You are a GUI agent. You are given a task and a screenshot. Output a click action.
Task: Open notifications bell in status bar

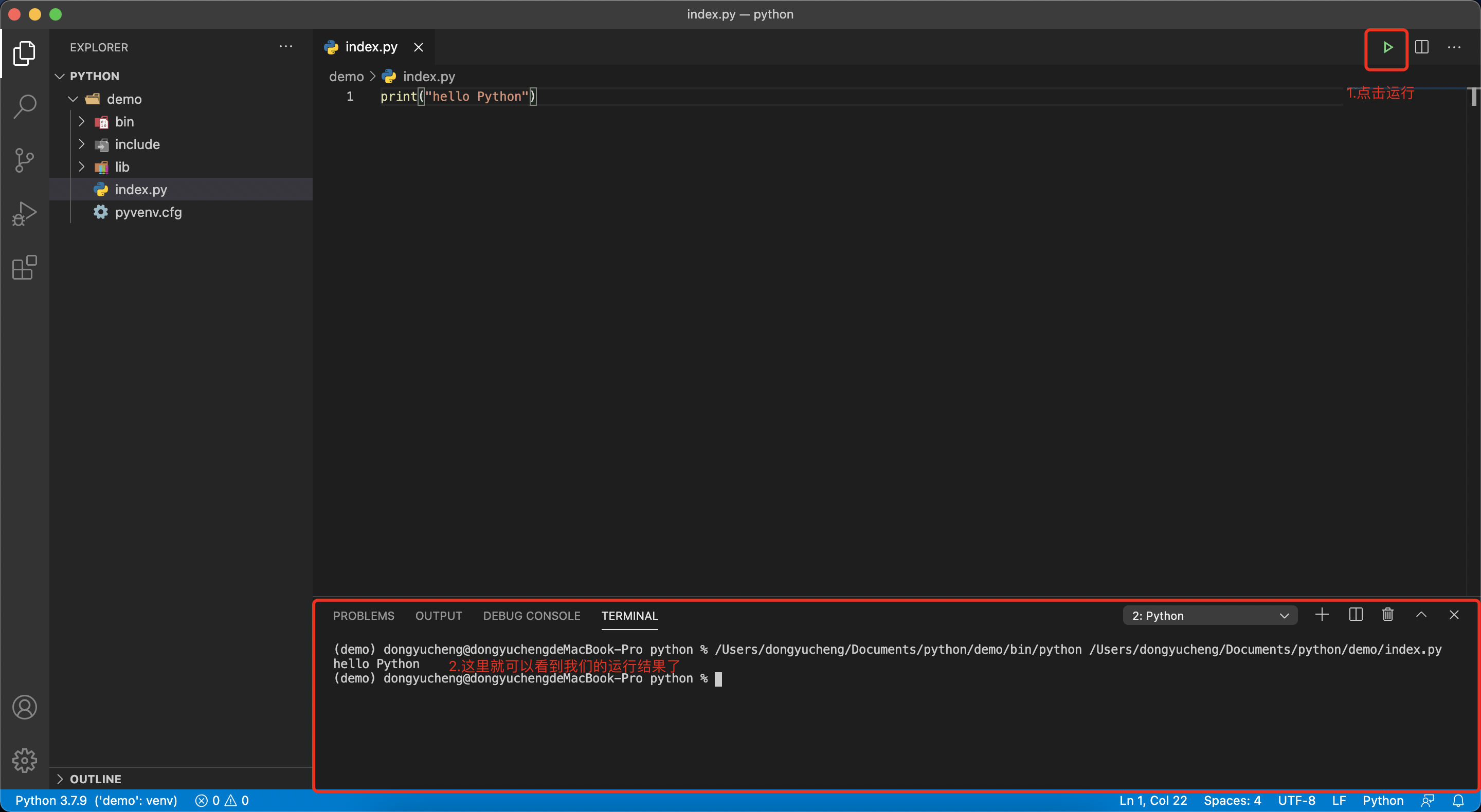coord(1458,801)
